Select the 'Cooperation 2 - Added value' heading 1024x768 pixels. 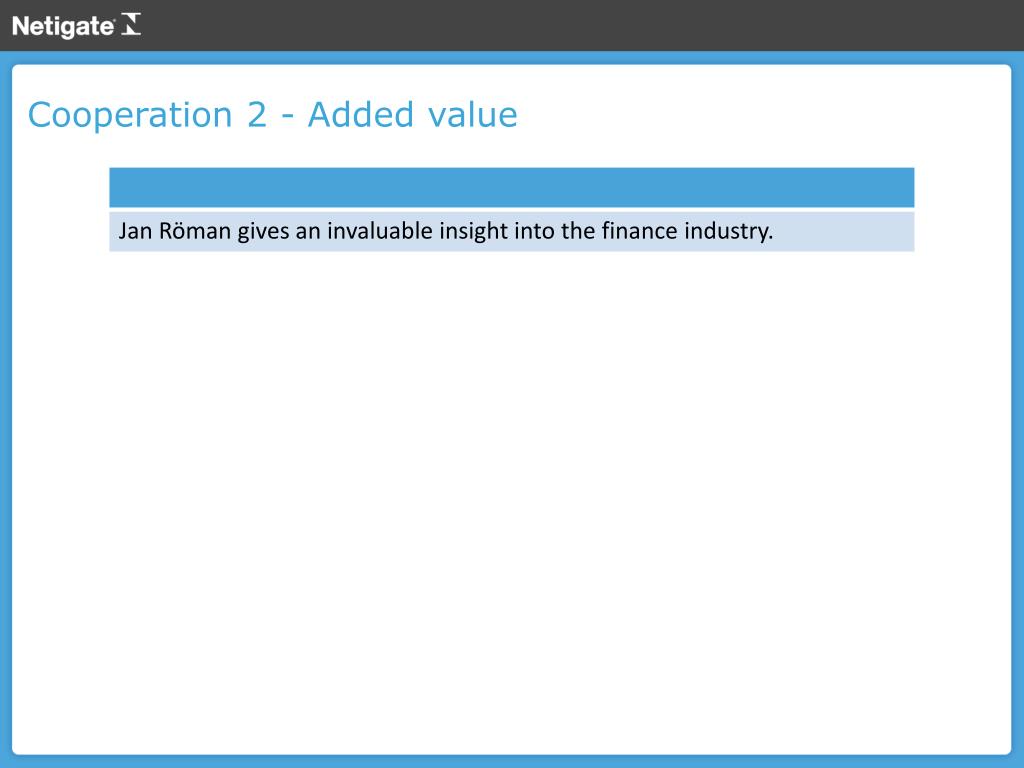click(x=272, y=115)
